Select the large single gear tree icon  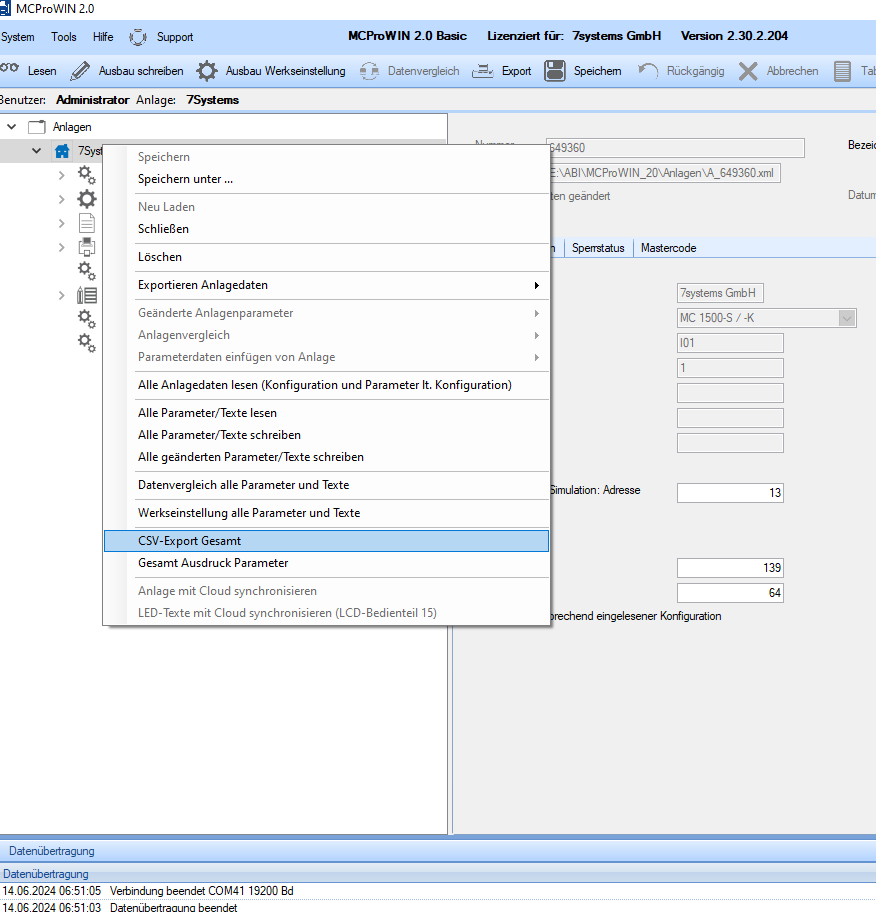87,199
